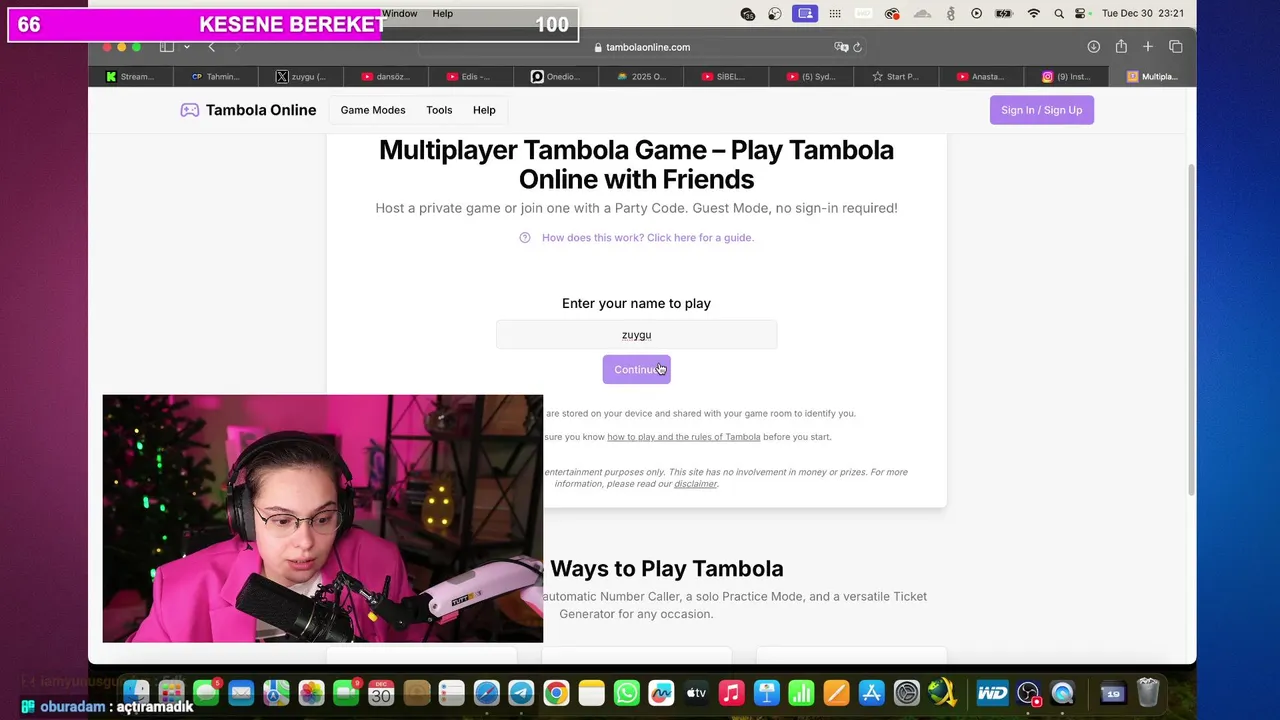Open the Help menu in the macOS menu bar
The image size is (1280, 720).
click(443, 13)
